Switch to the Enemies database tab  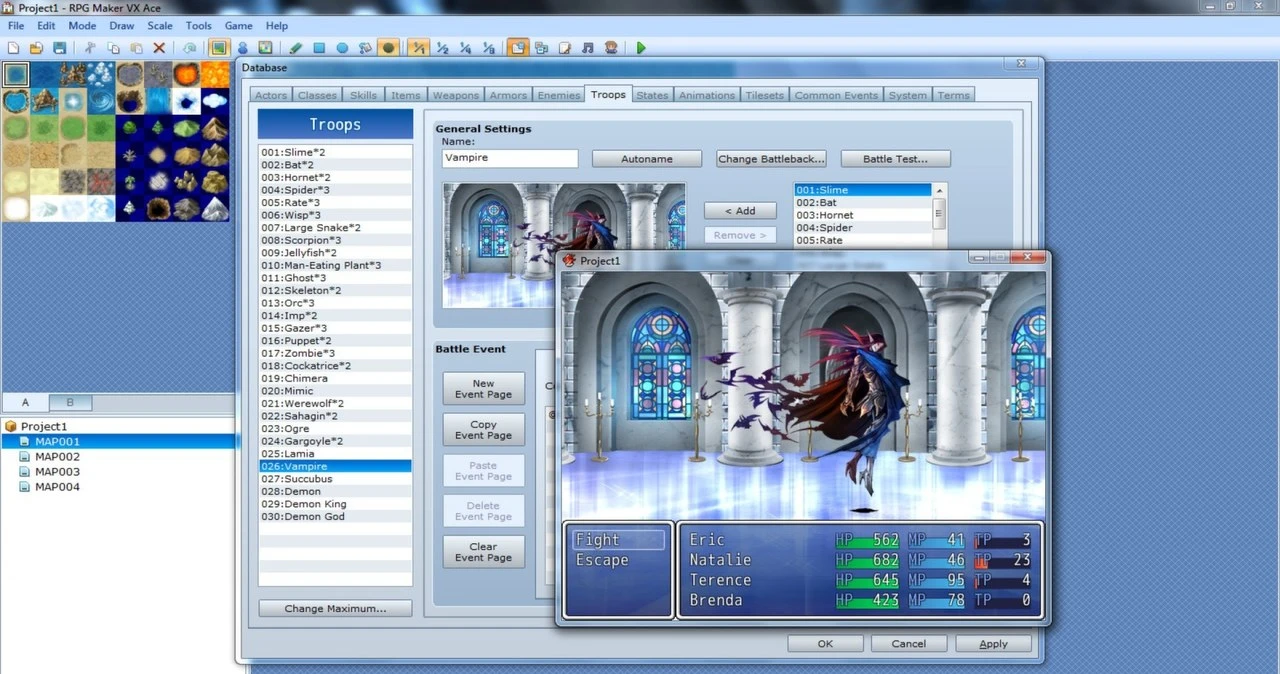point(559,95)
